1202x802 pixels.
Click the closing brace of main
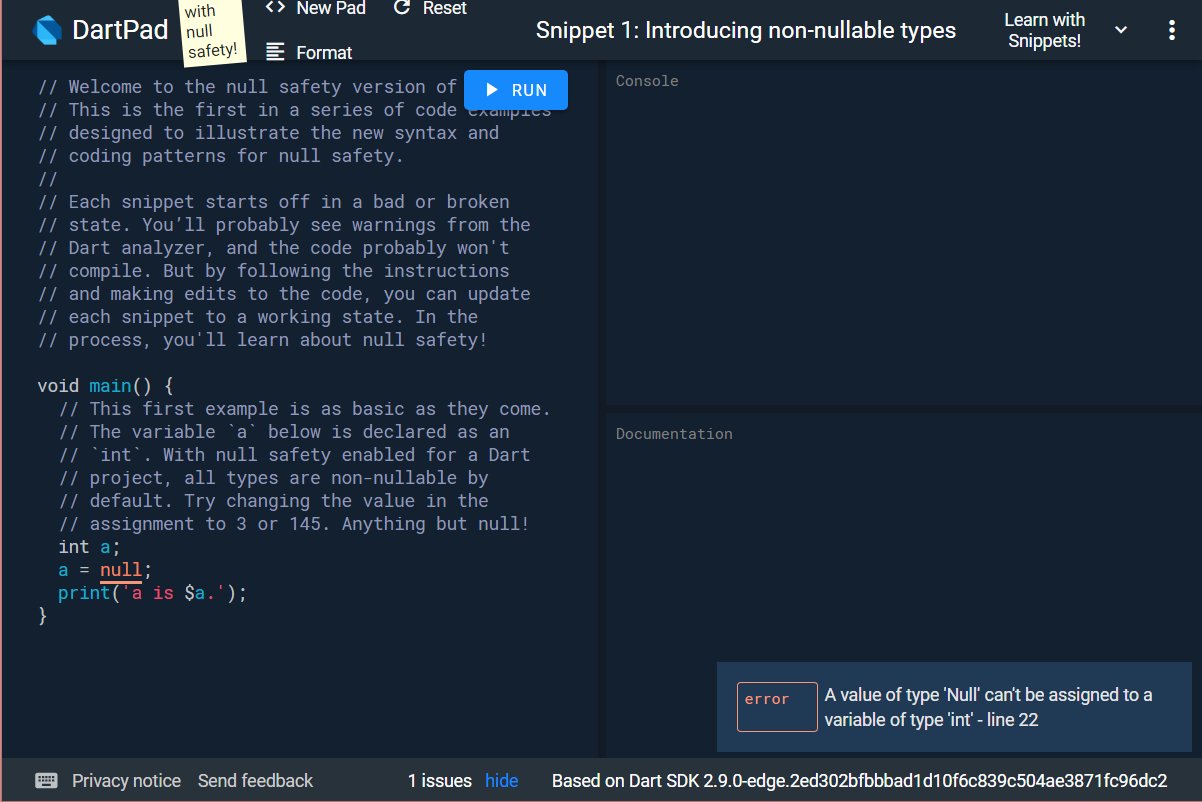pos(42,616)
